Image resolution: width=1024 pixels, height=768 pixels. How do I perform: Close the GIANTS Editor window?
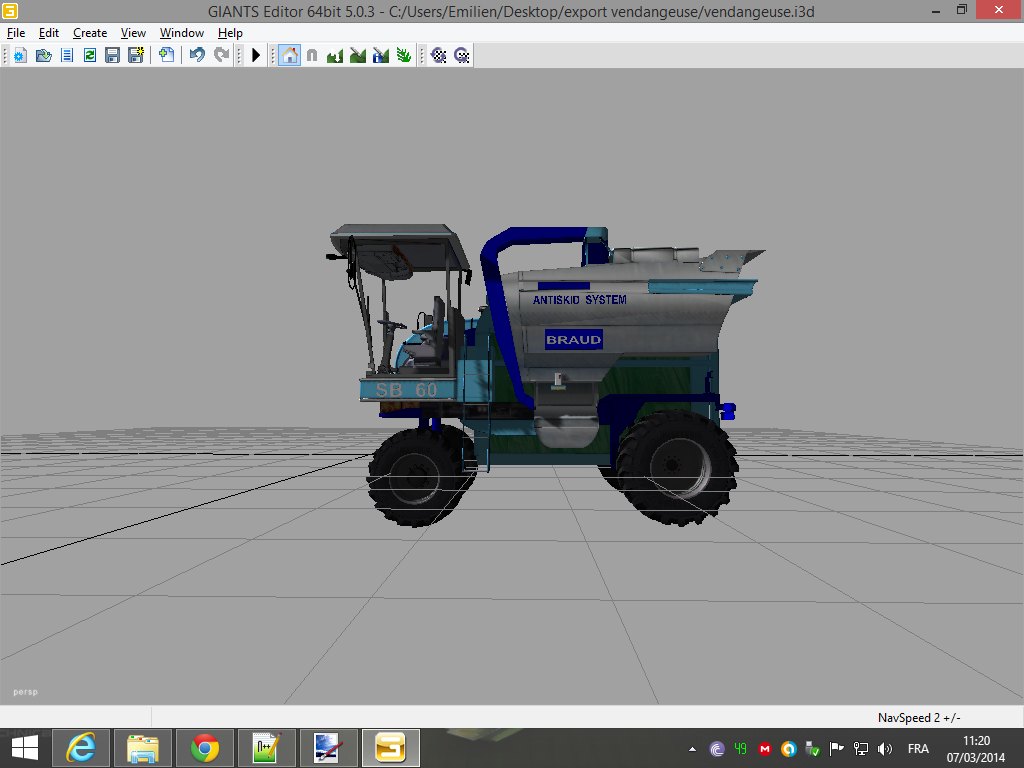999,10
